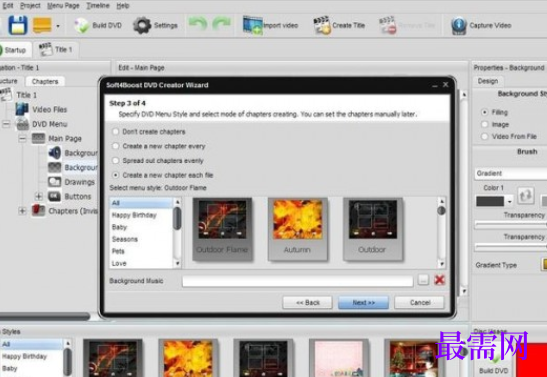Open the Edit menu
This screenshot has width=547, height=377.
click(x=8, y=6)
